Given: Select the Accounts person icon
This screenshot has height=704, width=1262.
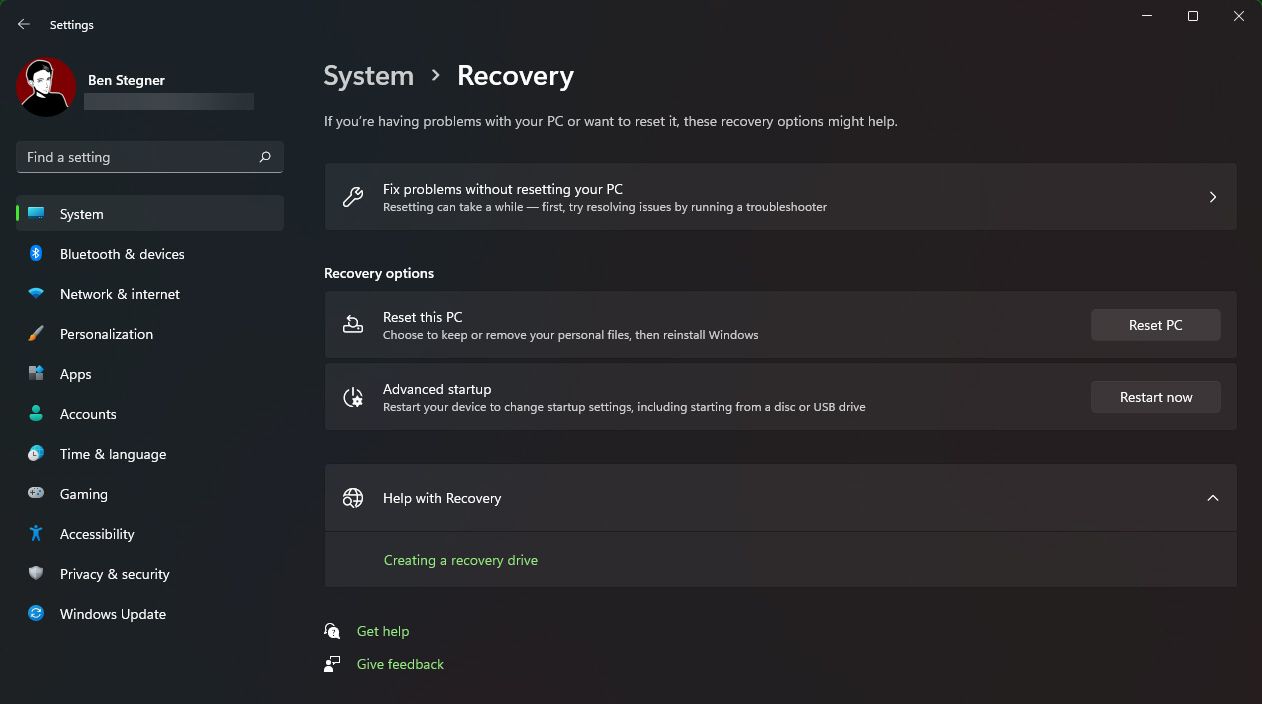Looking at the screenshot, I should [x=36, y=414].
